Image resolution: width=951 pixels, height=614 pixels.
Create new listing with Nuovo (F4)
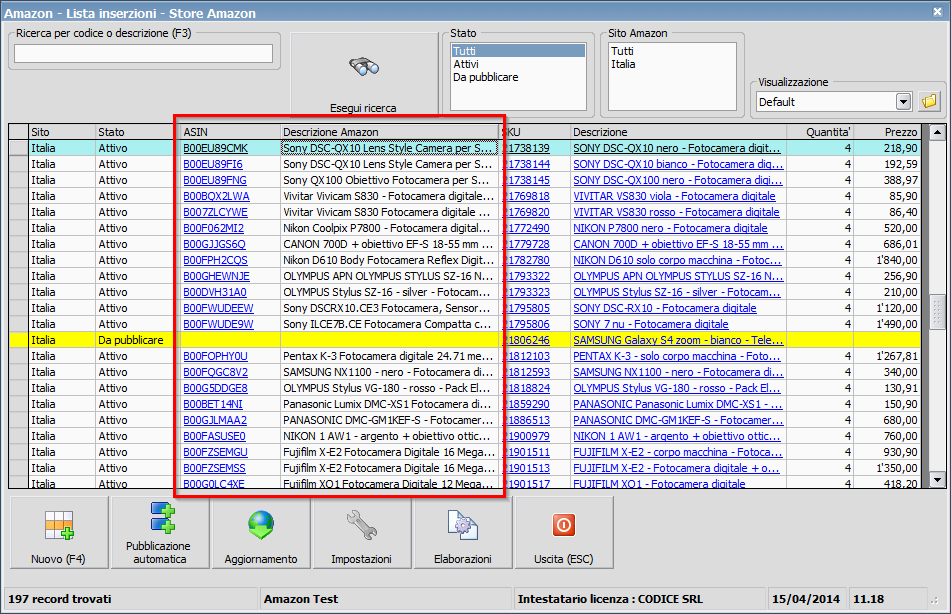pyautogui.click(x=59, y=533)
